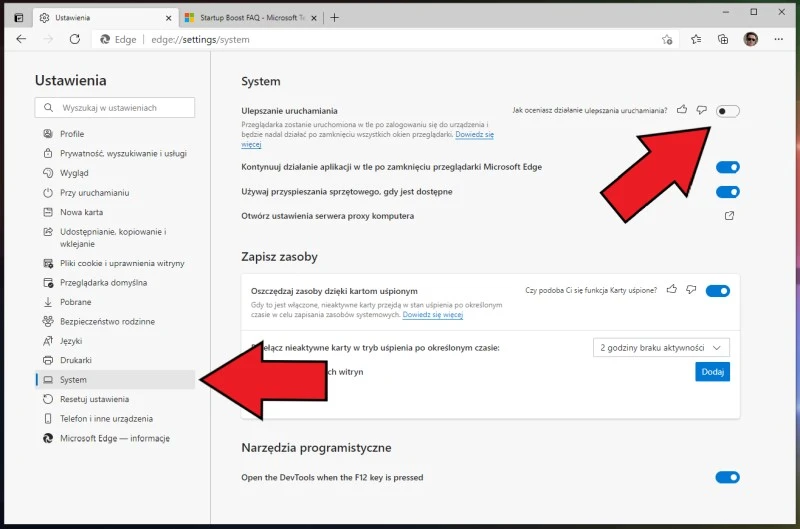The image size is (800, 529).
Task: Click thumbs up for sleeping tabs feature
Action: (x=671, y=290)
